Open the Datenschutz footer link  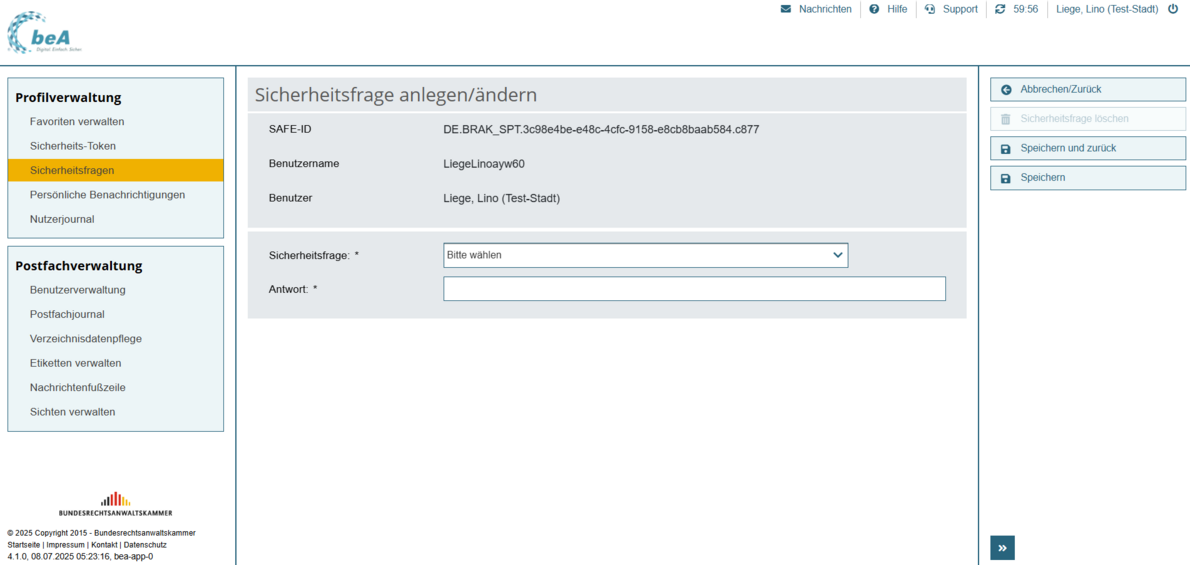click(145, 545)
